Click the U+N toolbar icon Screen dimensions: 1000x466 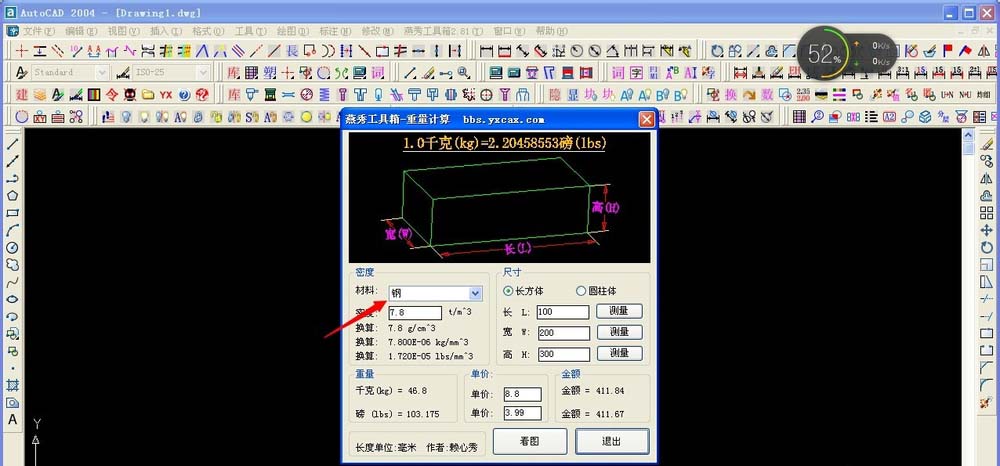948,94
